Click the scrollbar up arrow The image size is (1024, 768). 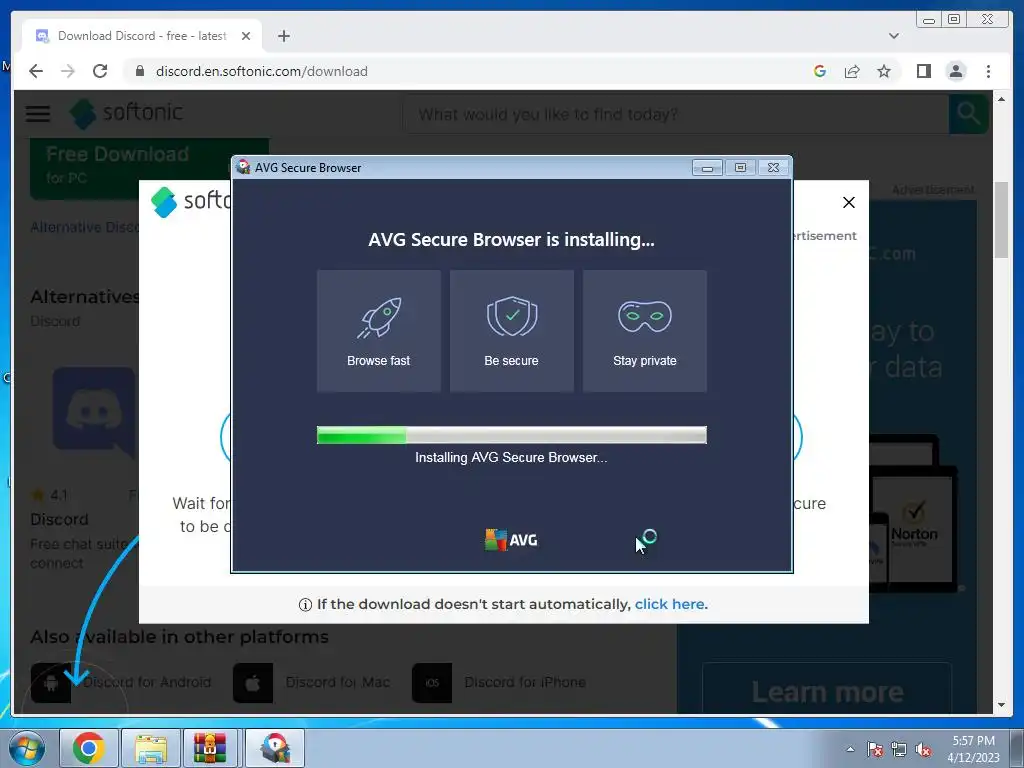point(1001,99)
